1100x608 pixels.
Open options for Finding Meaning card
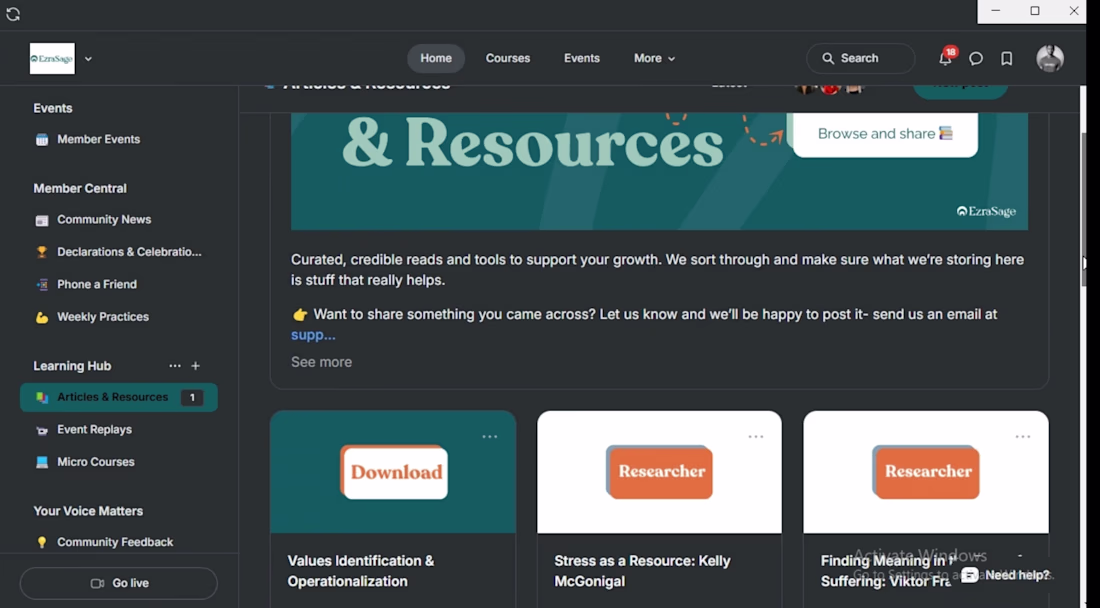[1023, 437]
